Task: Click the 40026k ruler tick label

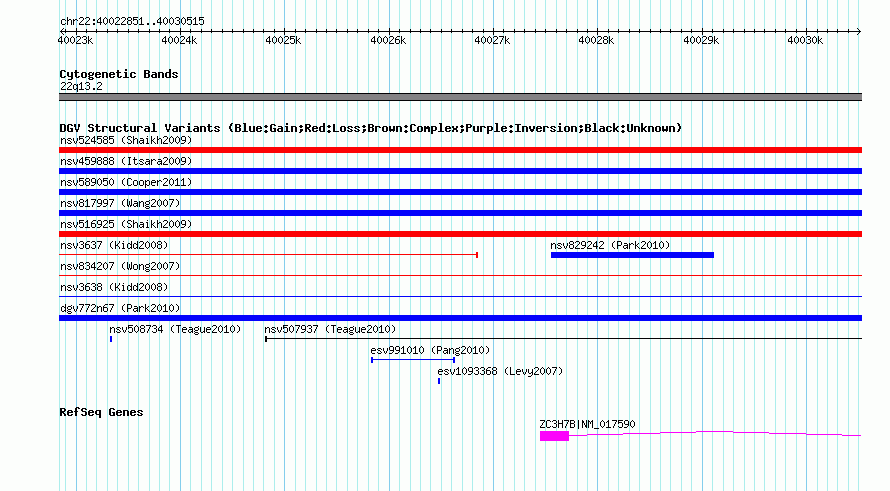Action: (388, 40)
